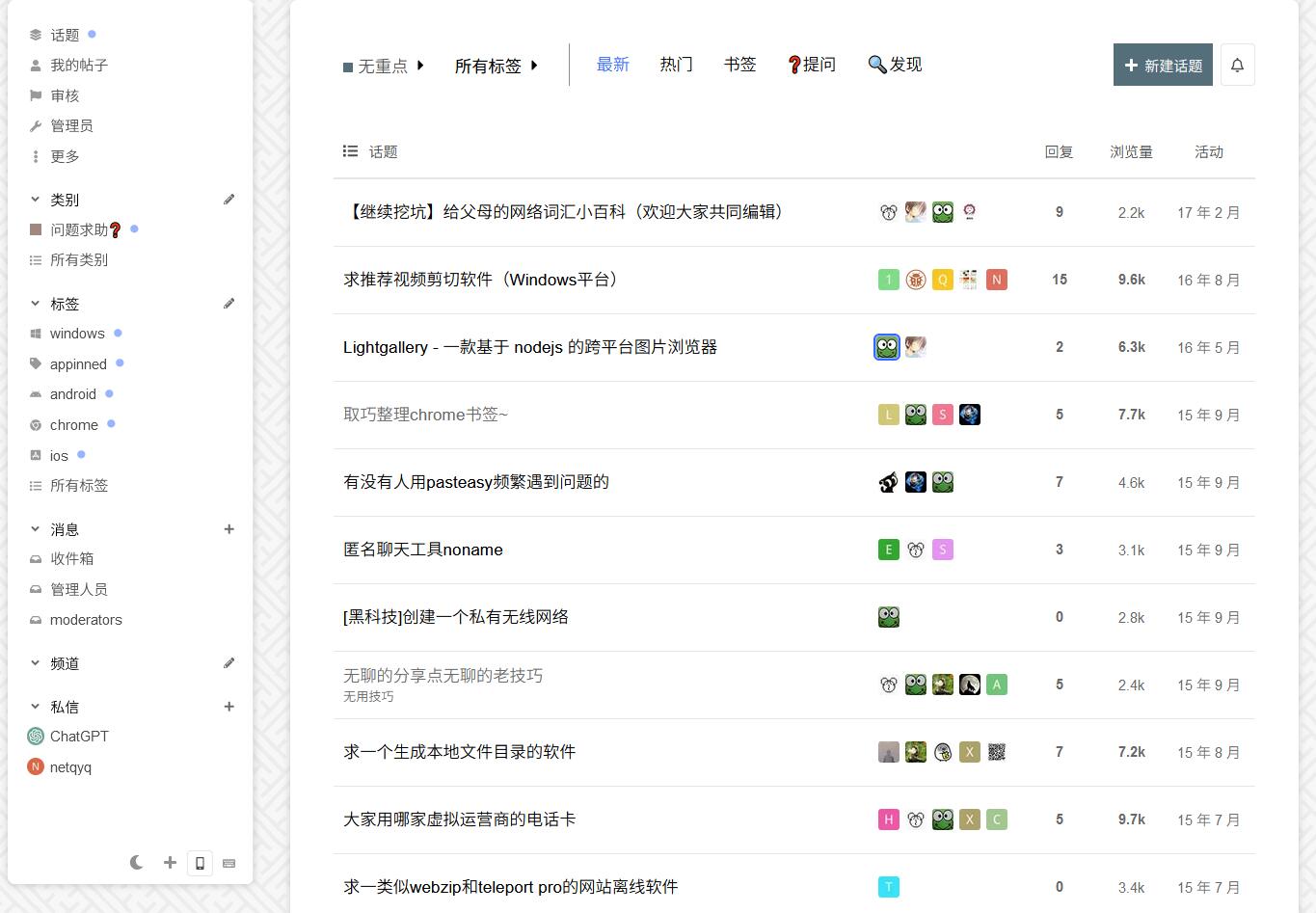
Task: Toggle dark mode with the moon icon
Action: pos(137,863)
